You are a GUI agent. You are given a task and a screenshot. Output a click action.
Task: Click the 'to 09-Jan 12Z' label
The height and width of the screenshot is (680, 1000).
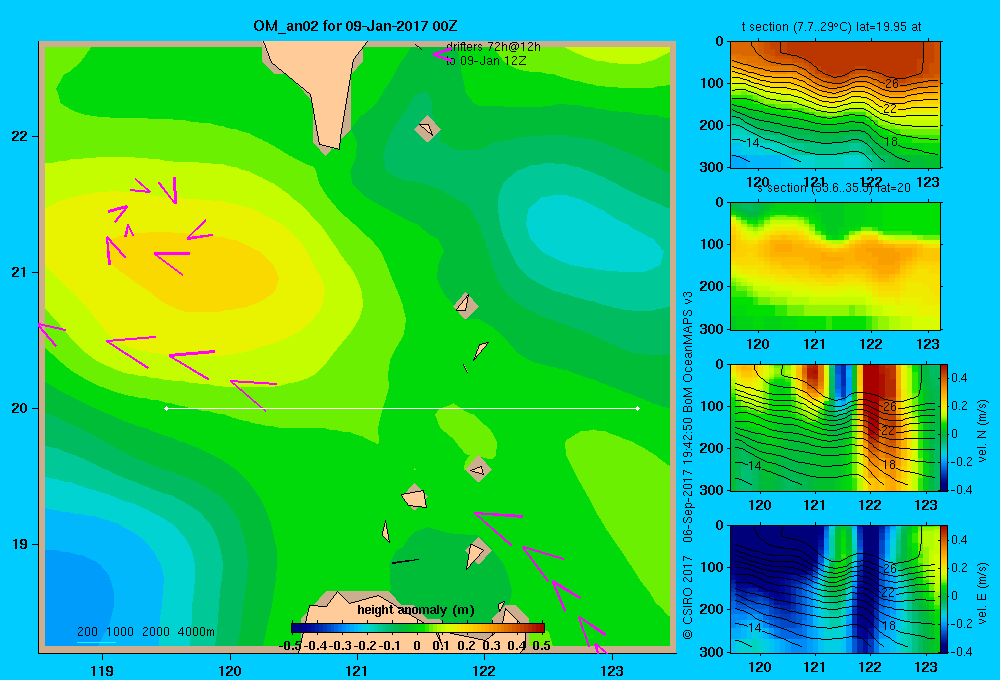point(486,61)
